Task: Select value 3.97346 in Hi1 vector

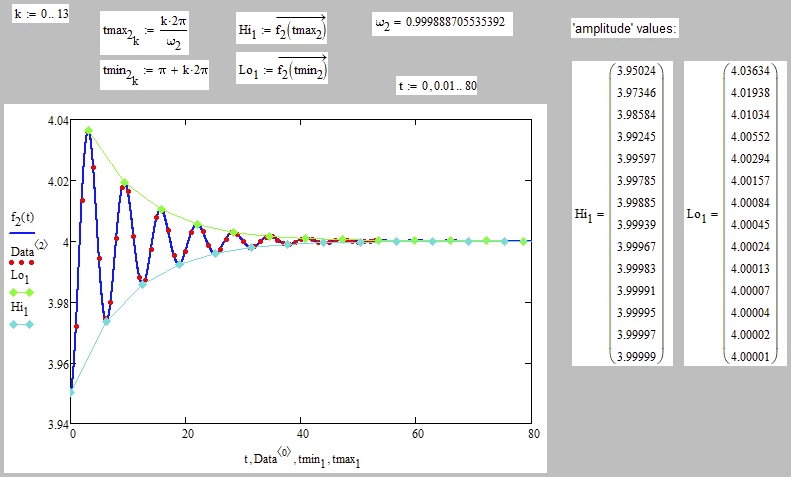Action: point(637,93)
